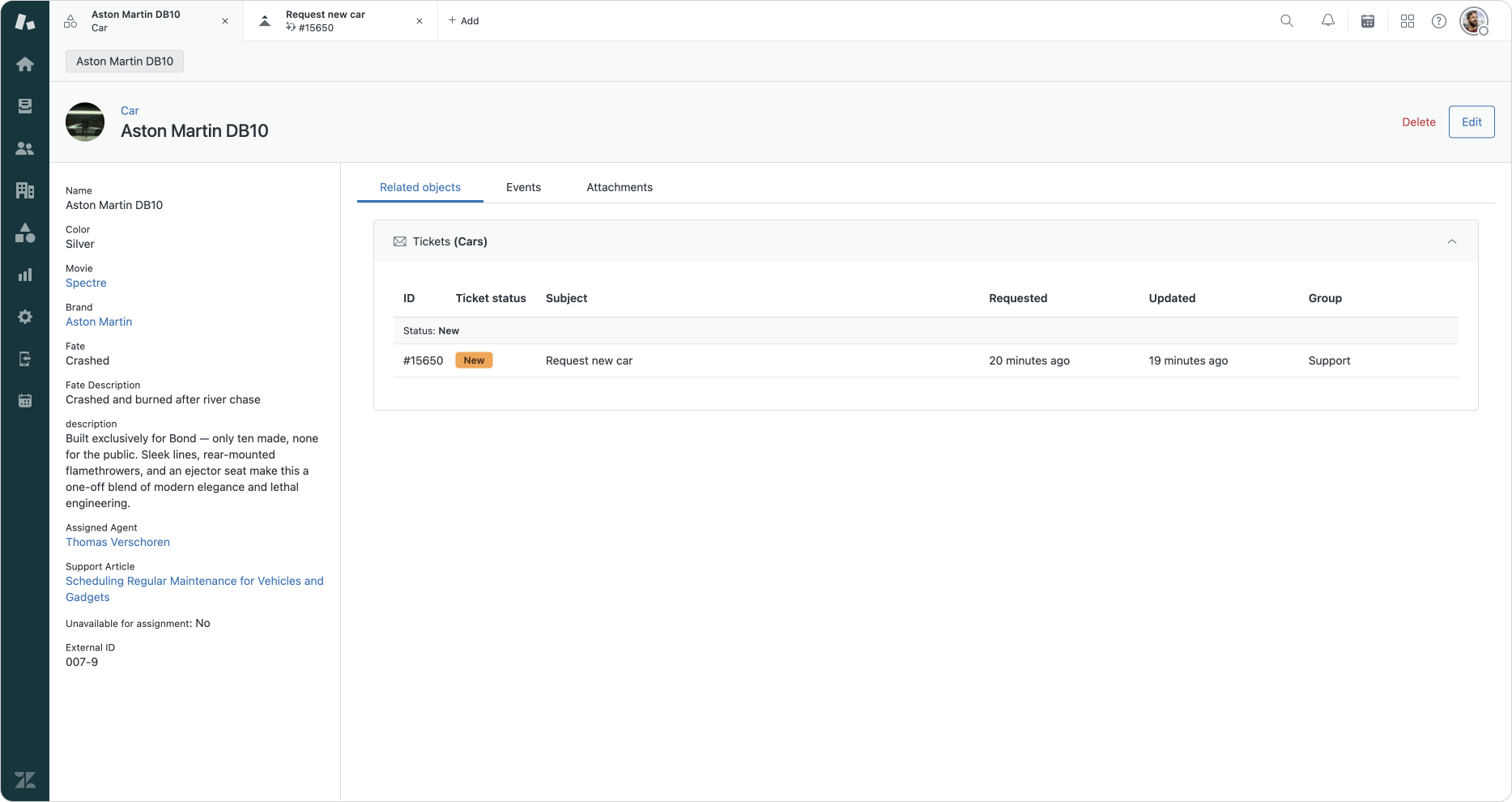Click the Support group cell
Image resolution: width=1512 pixels, height=802 pixels.
[1329, 360]
